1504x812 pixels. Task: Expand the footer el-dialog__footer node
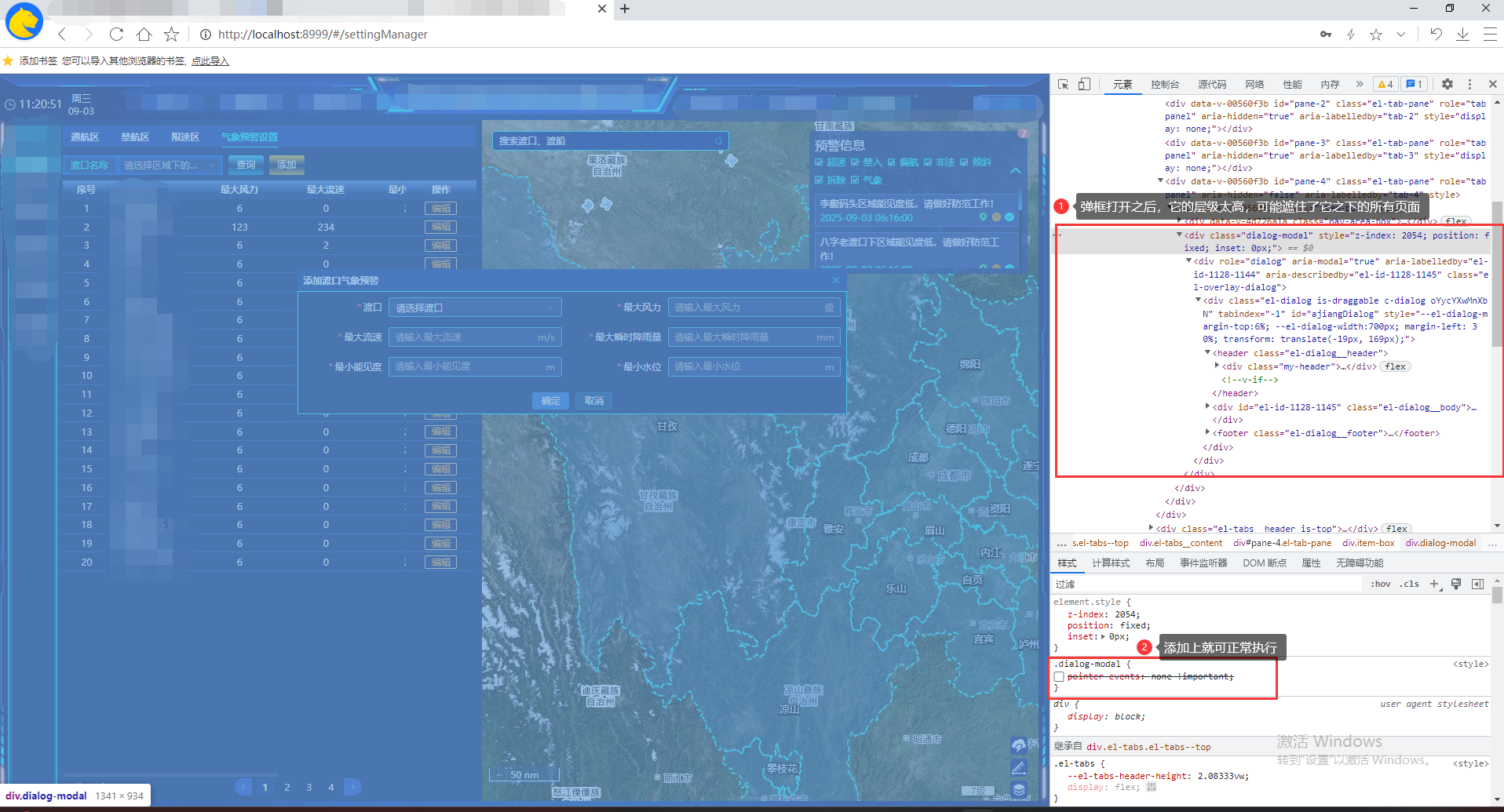1207,432
